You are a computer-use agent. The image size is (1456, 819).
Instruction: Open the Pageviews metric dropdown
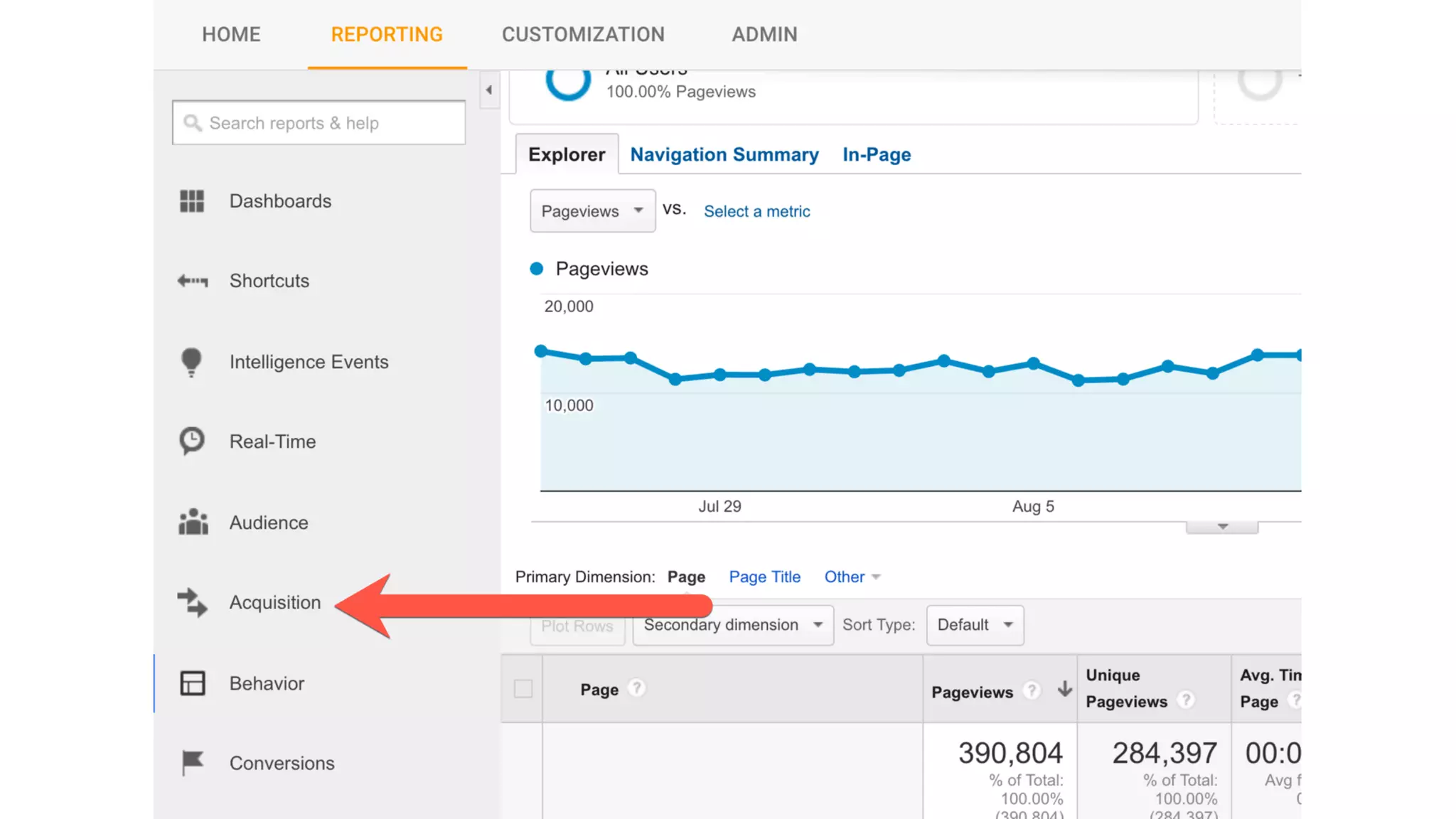[x=592, y=211]
